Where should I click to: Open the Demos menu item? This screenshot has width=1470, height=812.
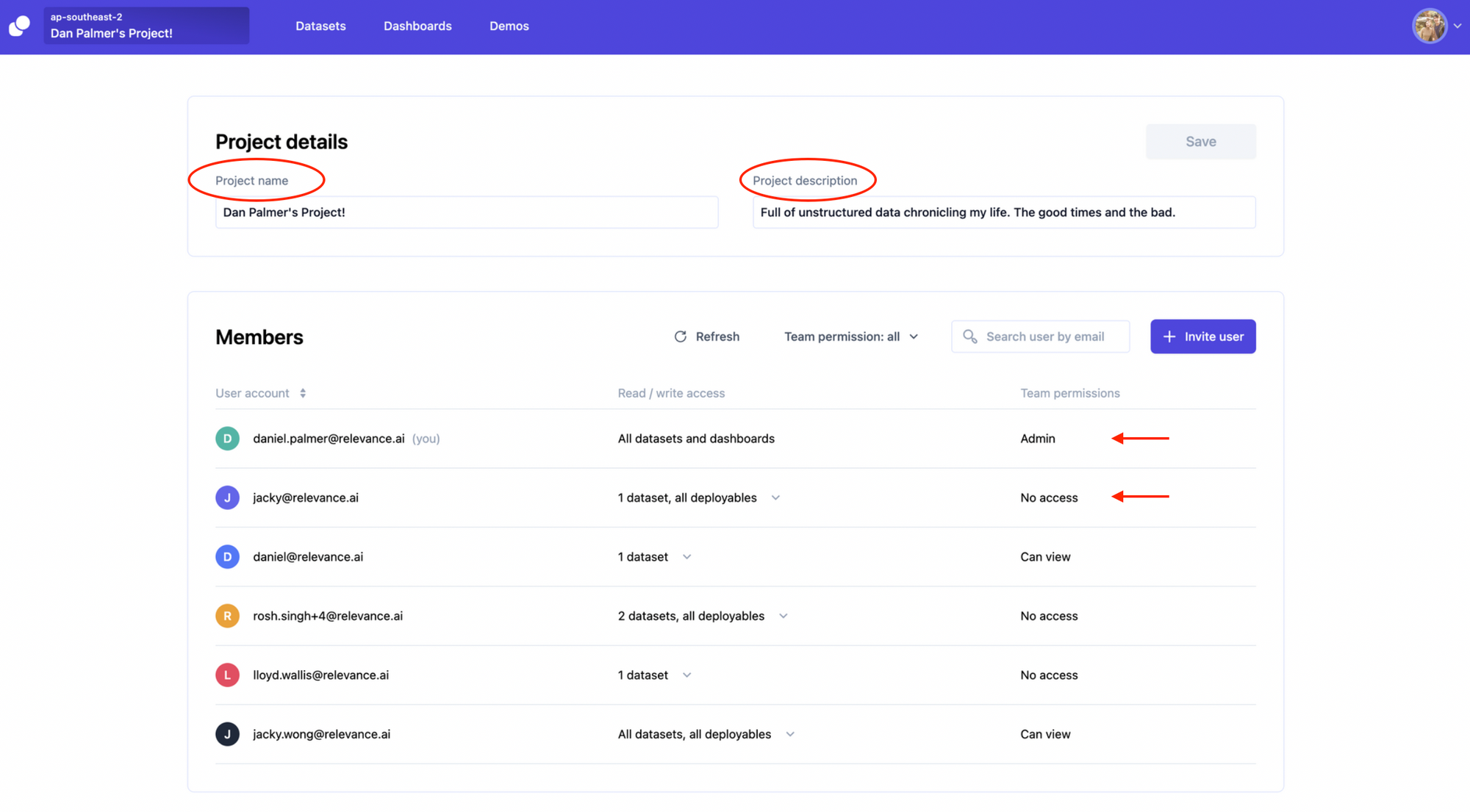tap(509, 26)
